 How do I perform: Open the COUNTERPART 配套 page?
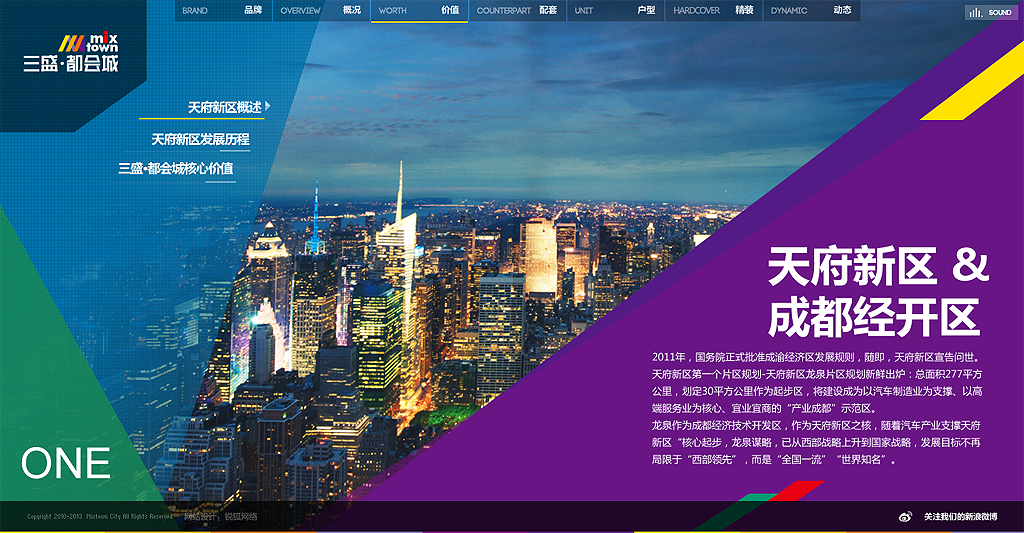pyautogui.click(x=516, y=11)
